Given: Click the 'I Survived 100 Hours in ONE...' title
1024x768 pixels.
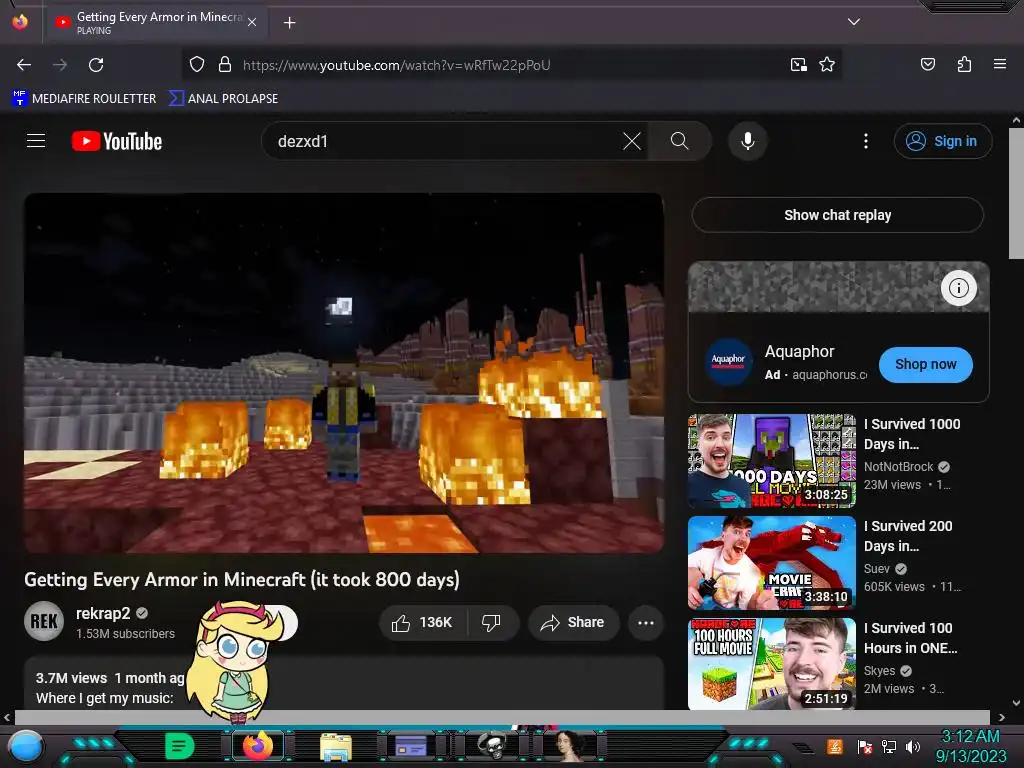Looking at the screenshot, I should (x=910, y=637).
